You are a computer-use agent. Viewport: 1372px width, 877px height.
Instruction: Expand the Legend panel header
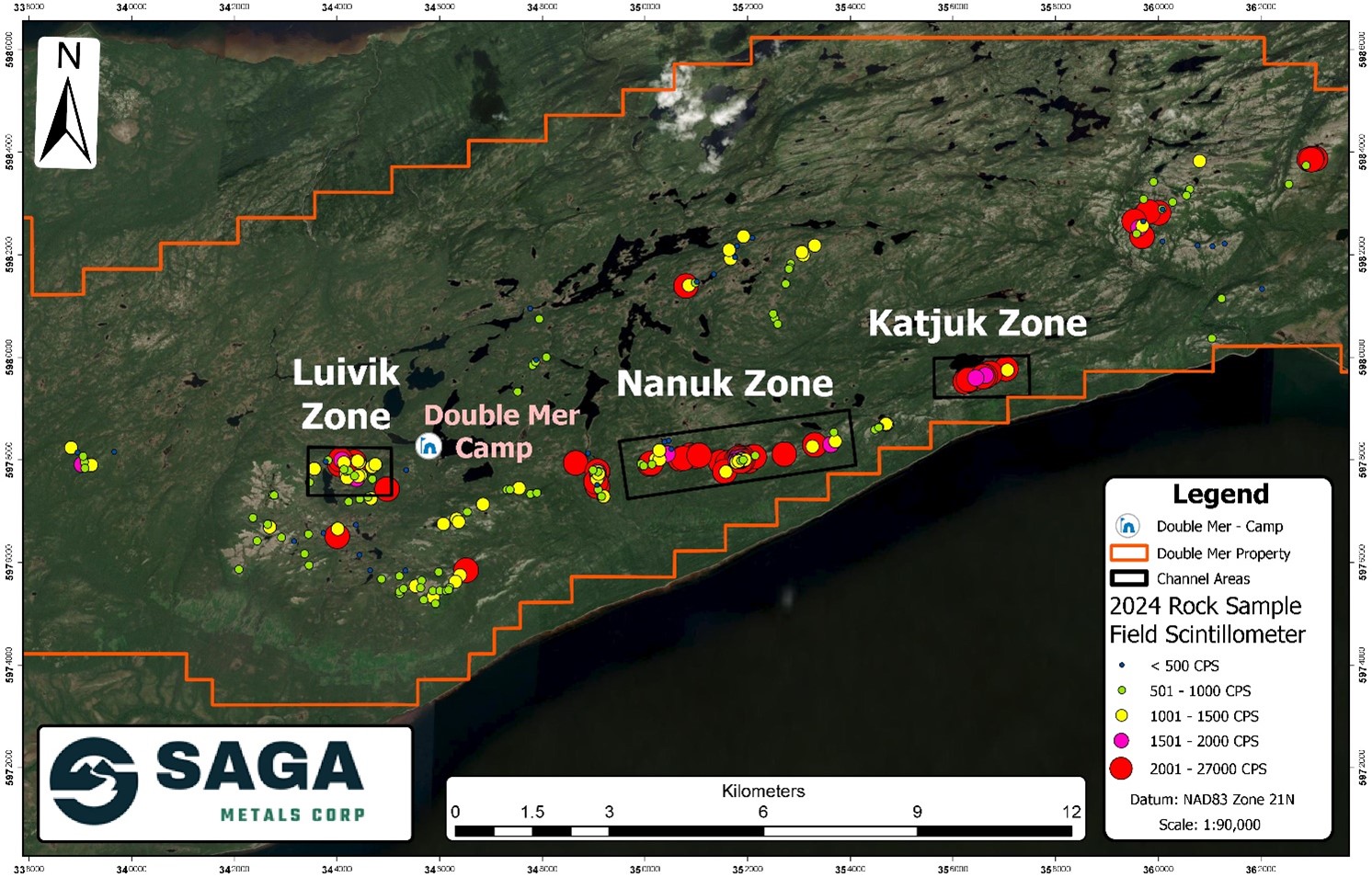(1220, 494)
